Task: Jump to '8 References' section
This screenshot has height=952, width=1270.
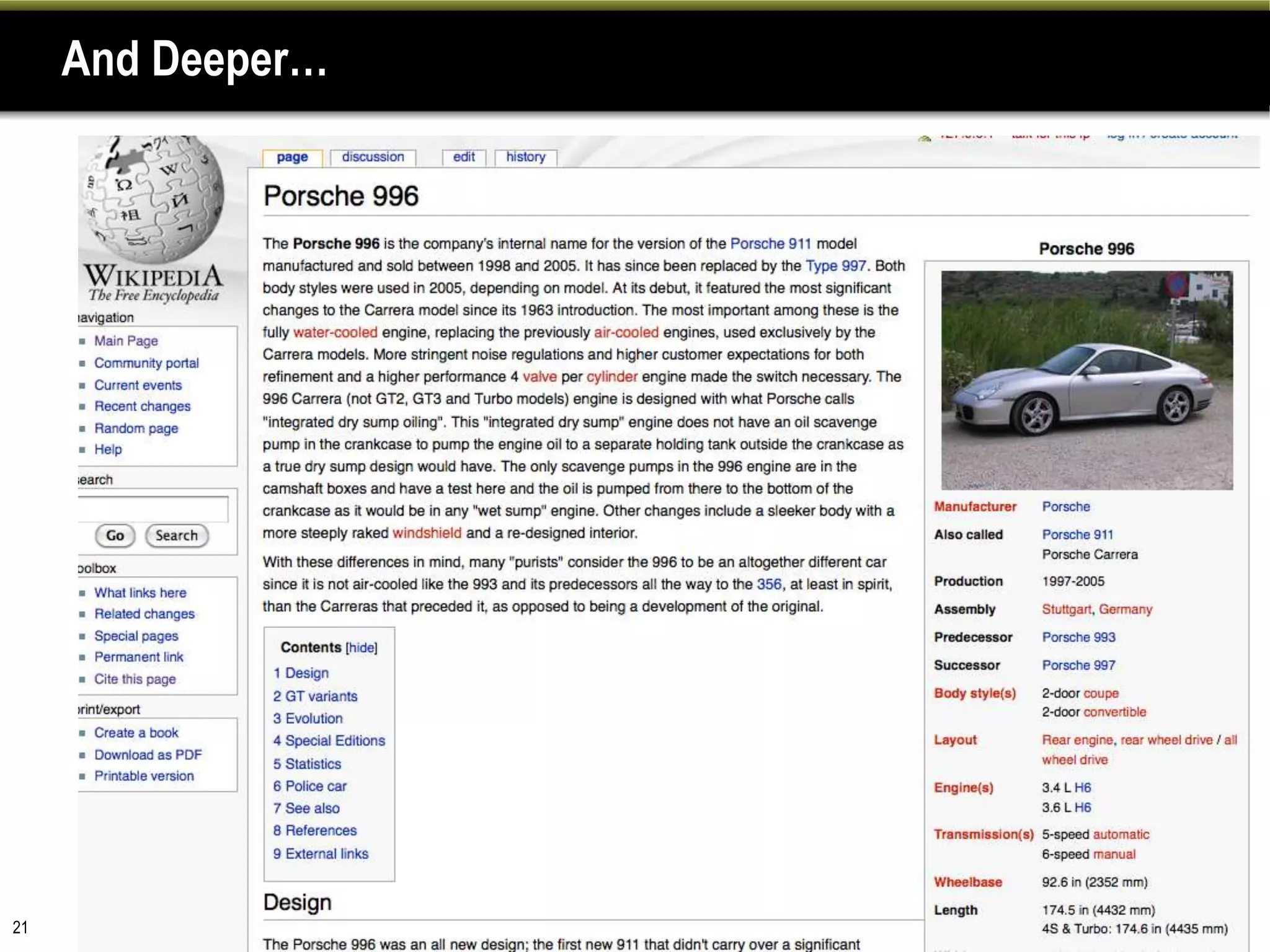Action: (x=315, y=831)
